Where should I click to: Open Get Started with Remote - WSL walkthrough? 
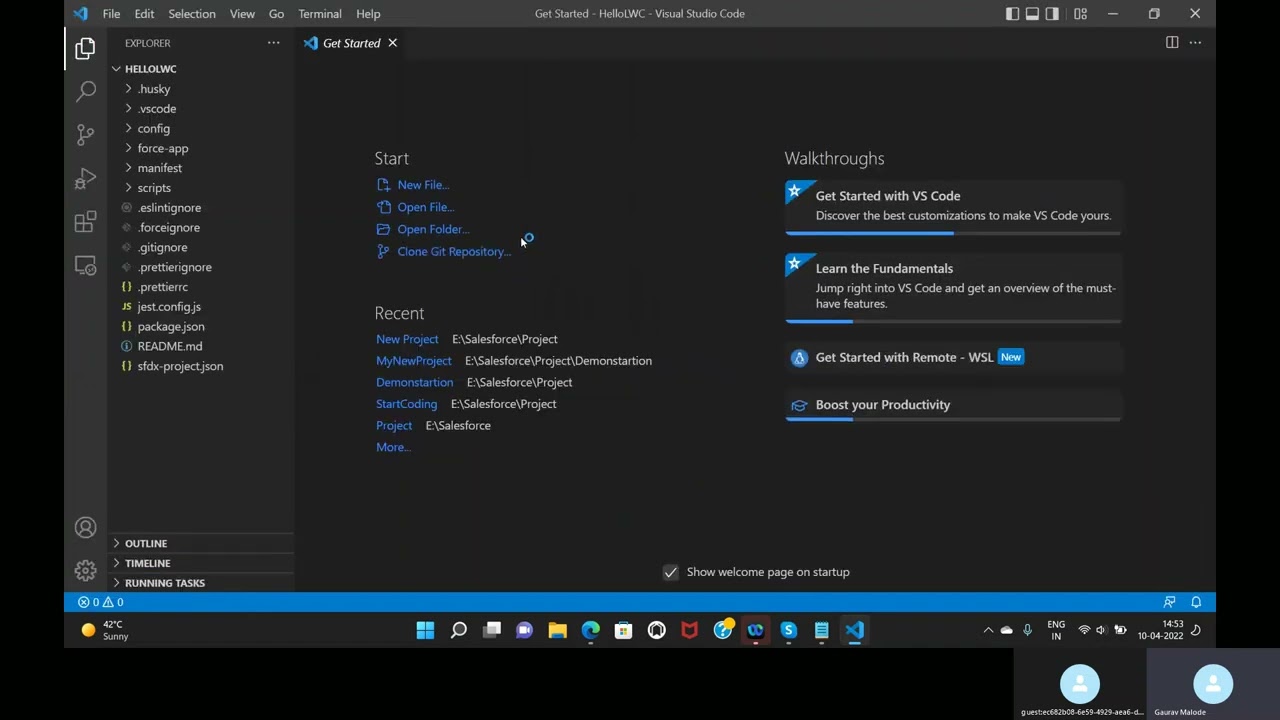[953, 357]
